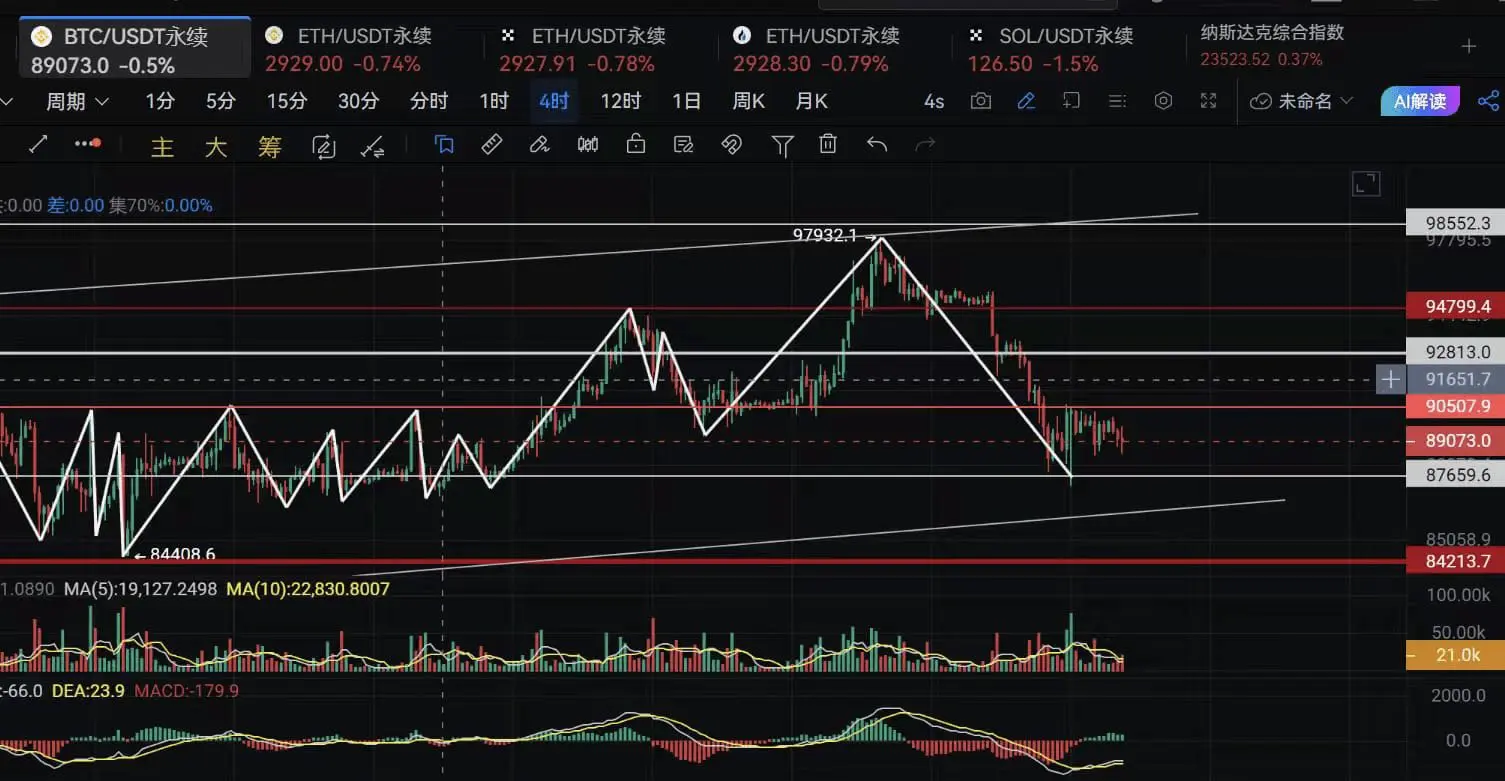The height and width of the screenshot is (781, 1505).
Task: Expand the chevron left of 周期
Action: tap(7, 101)
